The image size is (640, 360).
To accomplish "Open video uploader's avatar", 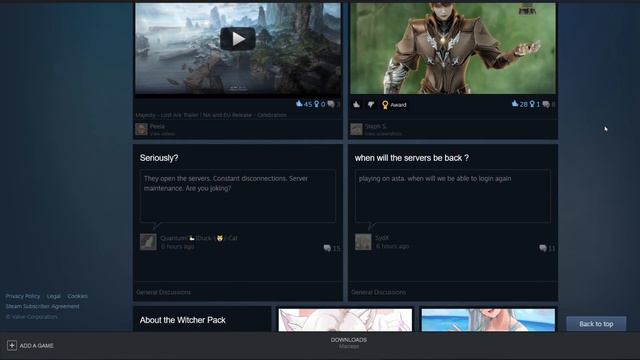I will click(x=141, y=129).
